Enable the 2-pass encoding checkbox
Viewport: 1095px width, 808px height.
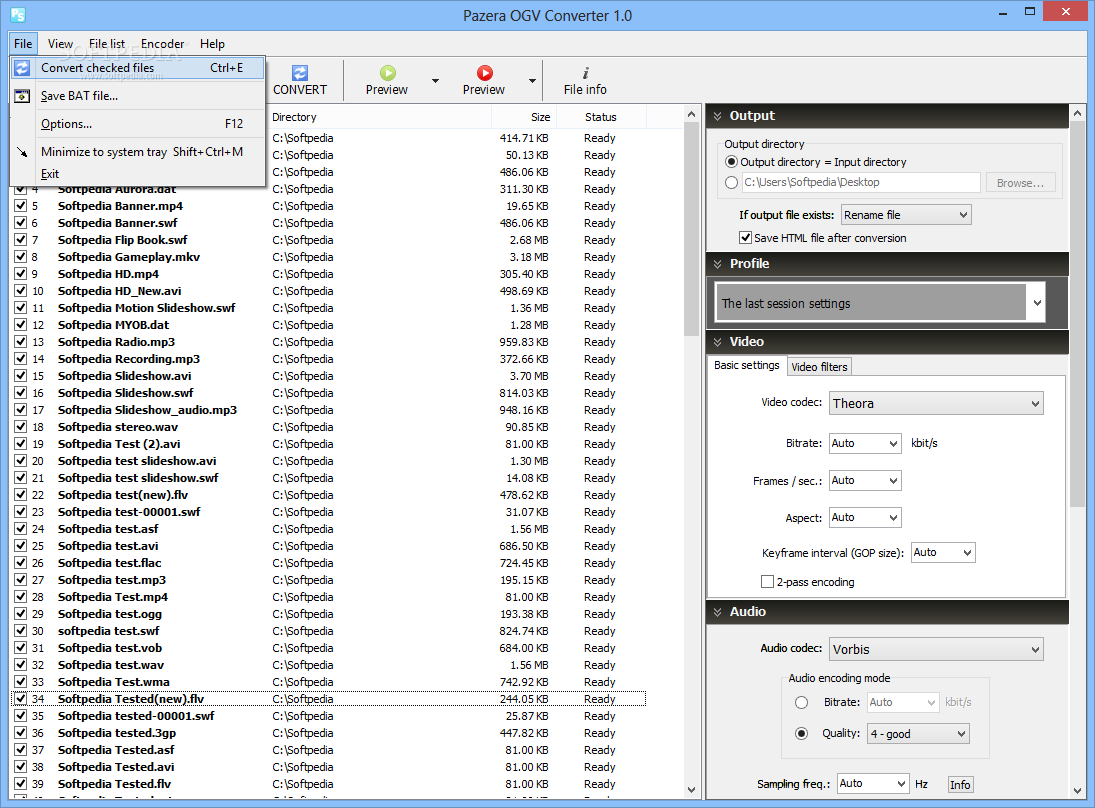coord(767,582)
